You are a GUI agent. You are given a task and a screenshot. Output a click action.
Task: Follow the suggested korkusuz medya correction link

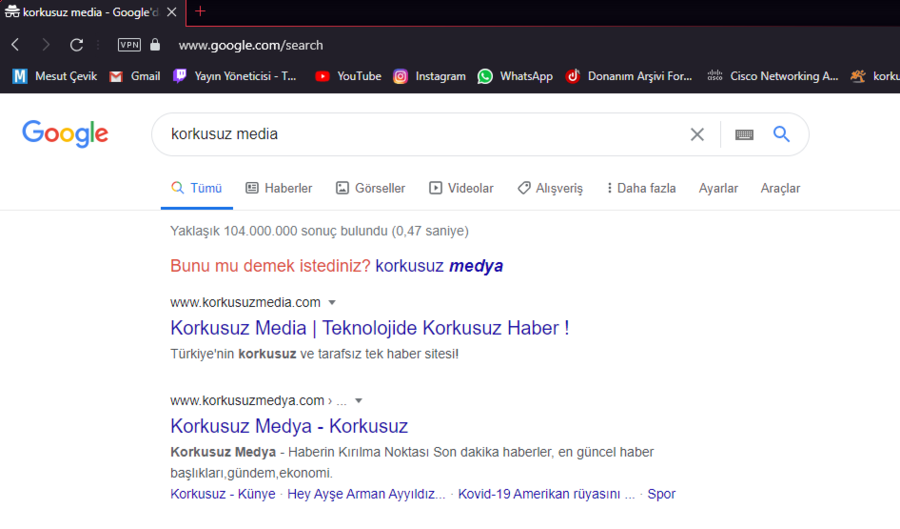coord(439,266)
